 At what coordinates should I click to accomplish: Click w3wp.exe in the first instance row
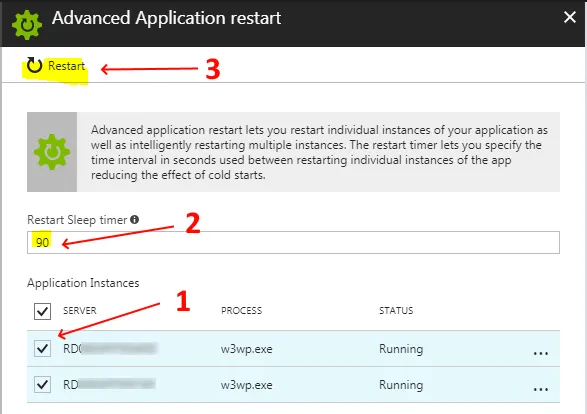pyautogui.click(x=247, y=349)
